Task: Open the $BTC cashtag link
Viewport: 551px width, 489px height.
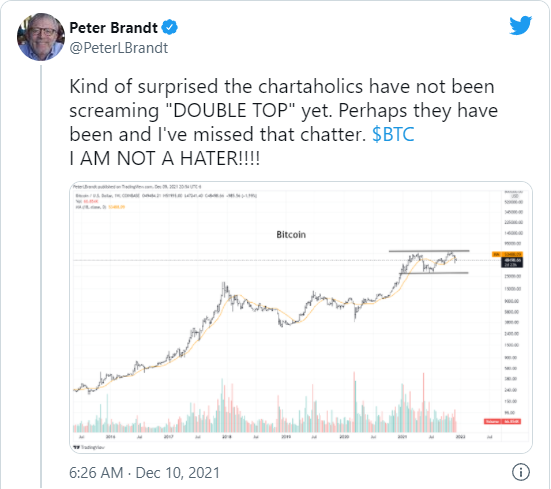Action: click(x=393, y=134)
